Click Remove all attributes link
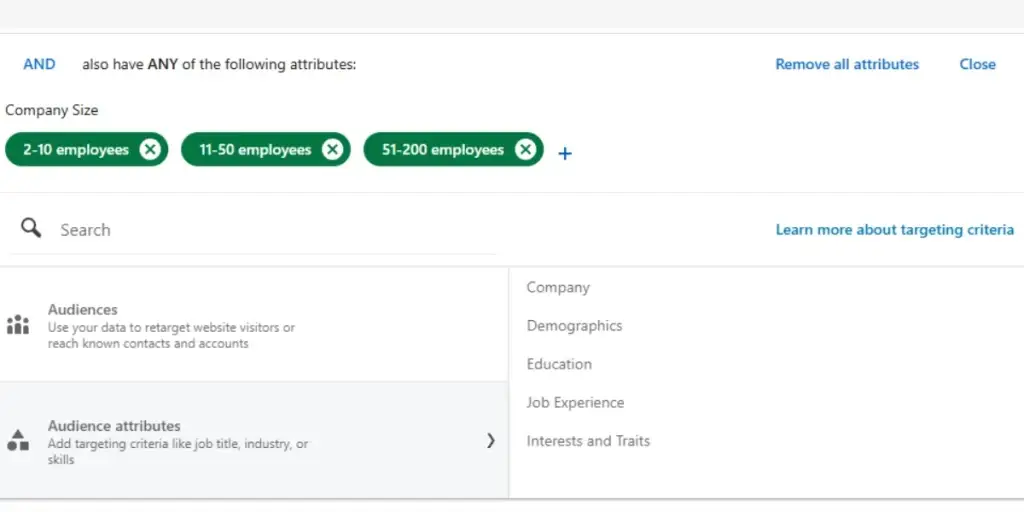Image resolution: width=1024 pixels, height=512 pixels. coord(847,64)
